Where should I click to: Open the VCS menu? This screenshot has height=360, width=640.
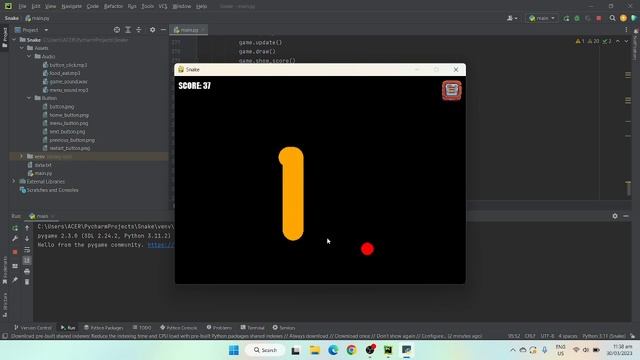click(163, 6)
